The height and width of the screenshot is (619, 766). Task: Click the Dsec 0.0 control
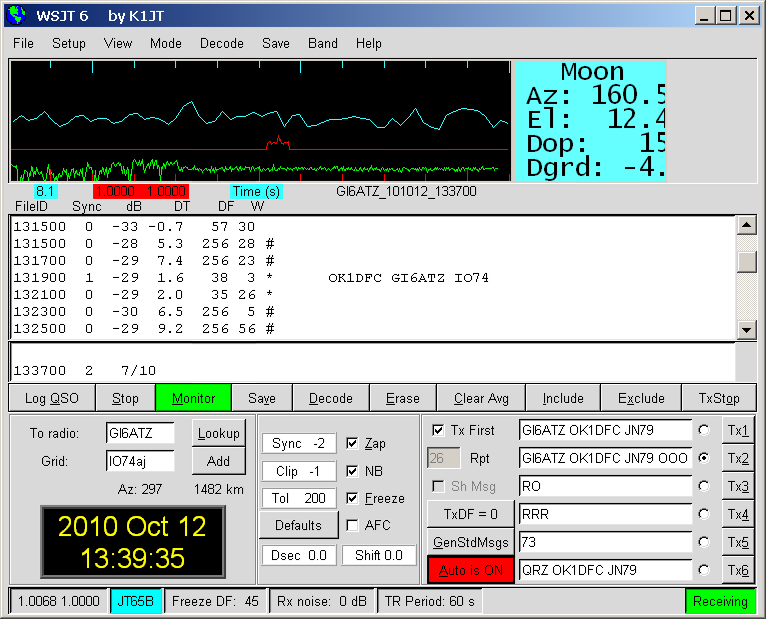298,555
